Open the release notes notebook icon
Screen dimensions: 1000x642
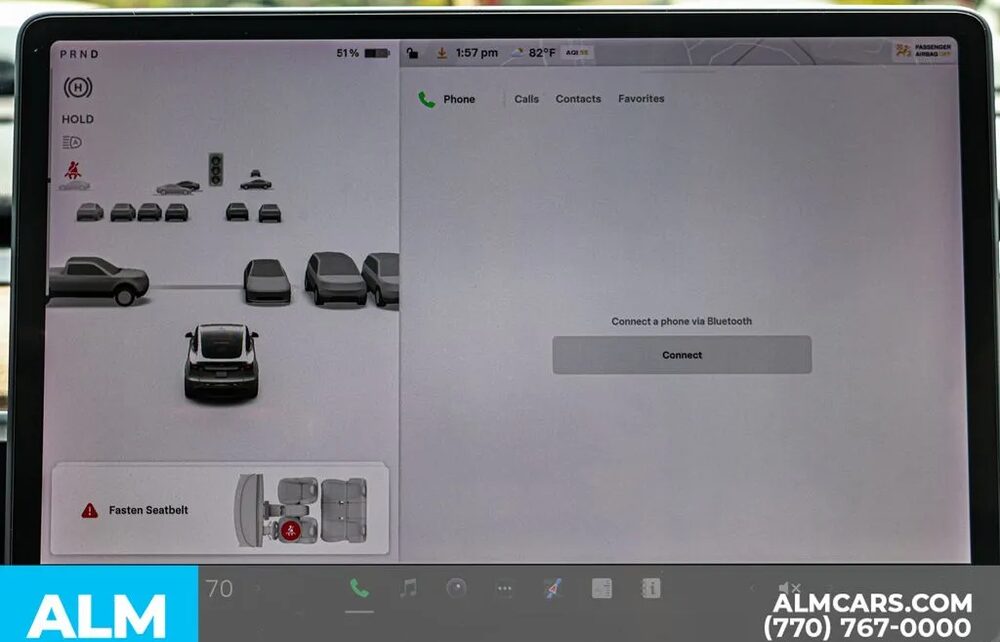point(602,589)
